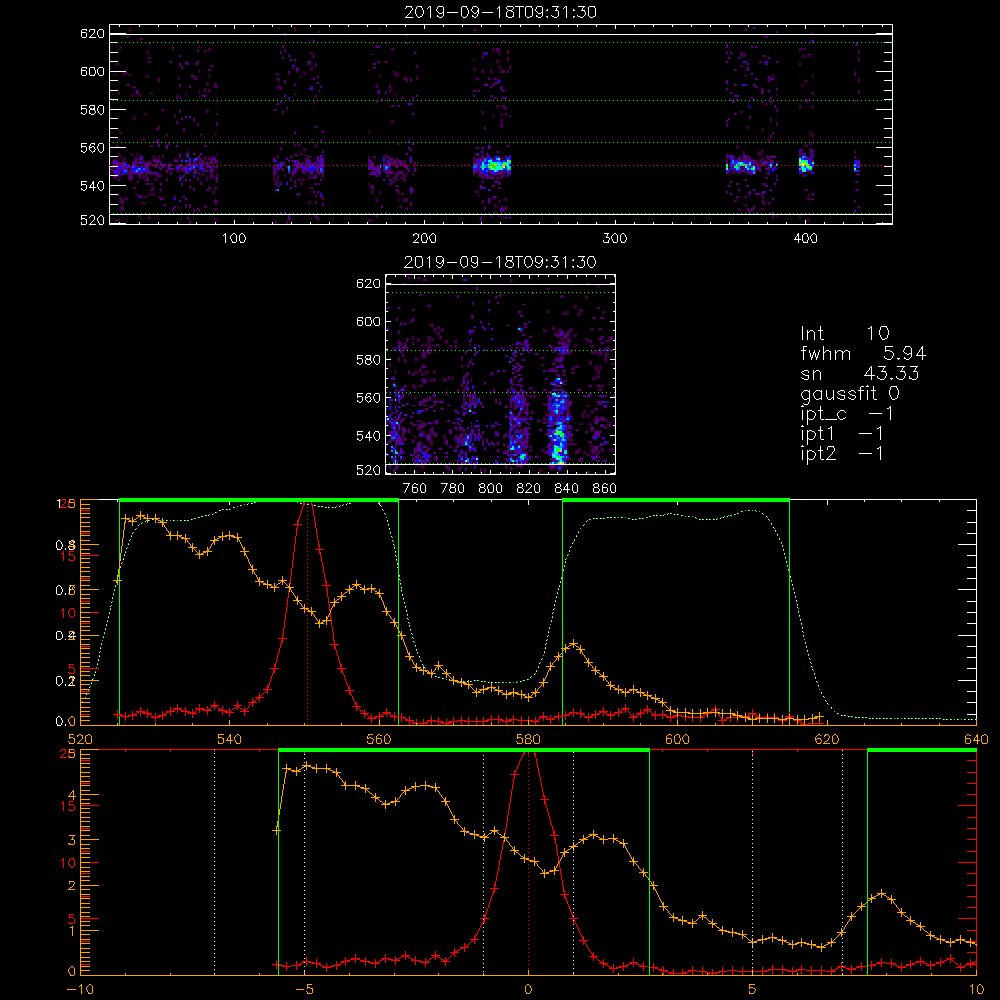1000x1000 pixels.
Task: Click the "ipt2 -1" text
Action: coord(842,454)
